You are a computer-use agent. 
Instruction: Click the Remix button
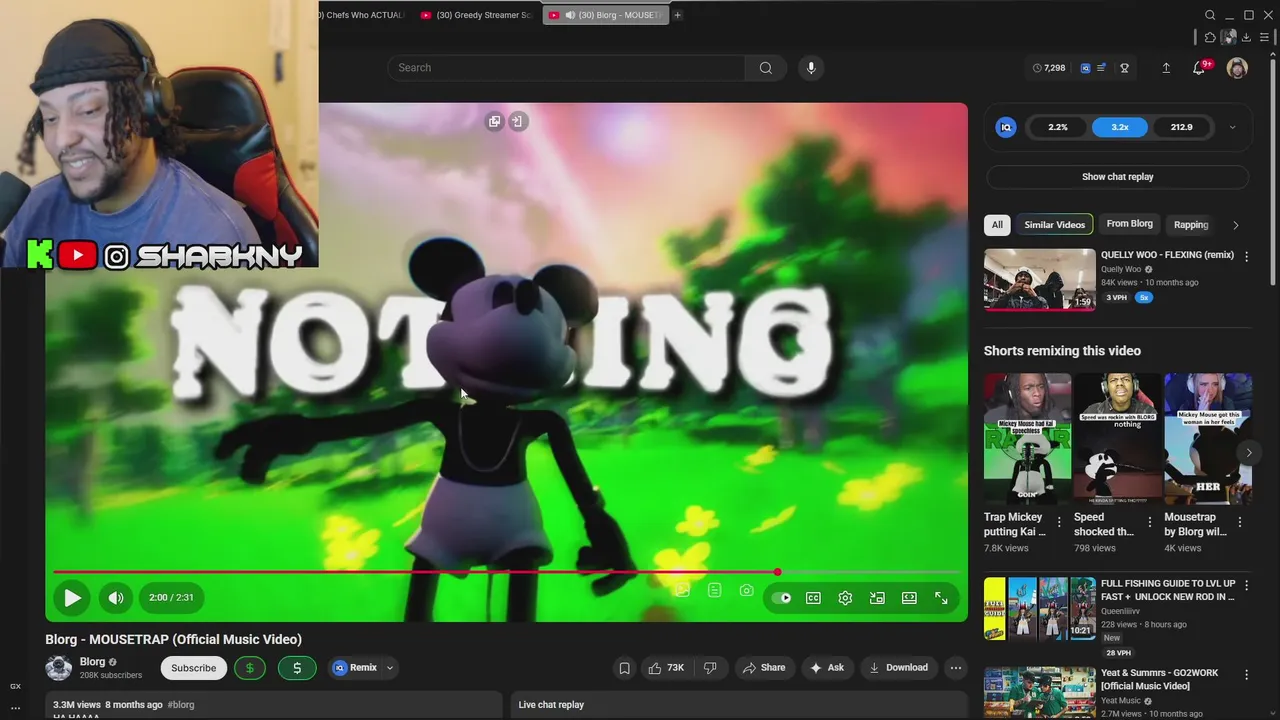coord(355,668)
